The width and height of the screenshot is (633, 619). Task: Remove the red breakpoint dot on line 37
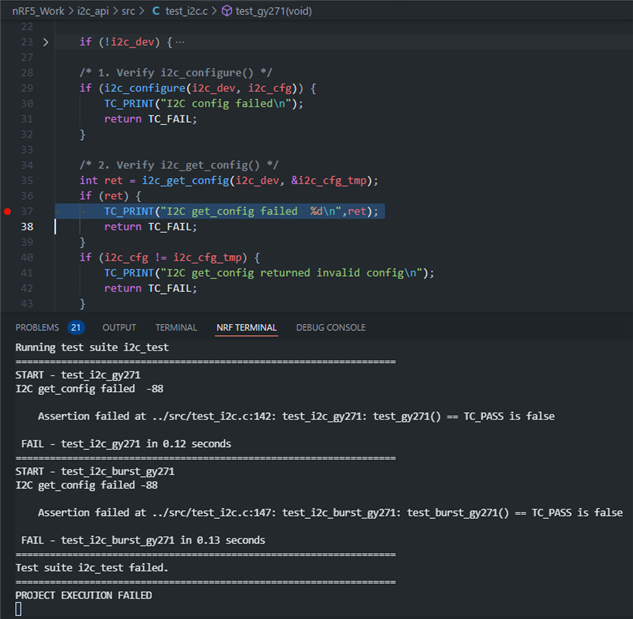click(7, 211)
